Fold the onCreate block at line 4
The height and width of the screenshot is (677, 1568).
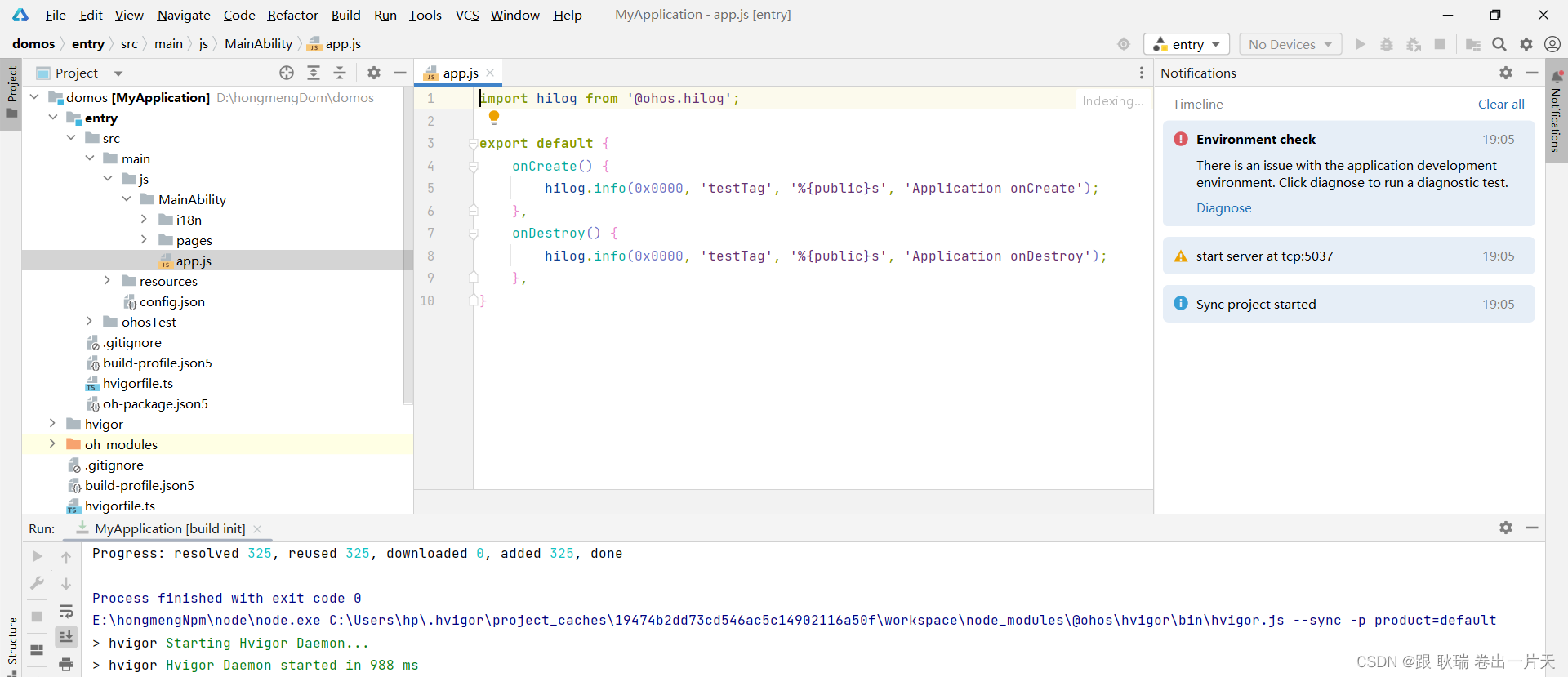pos(473,167)
